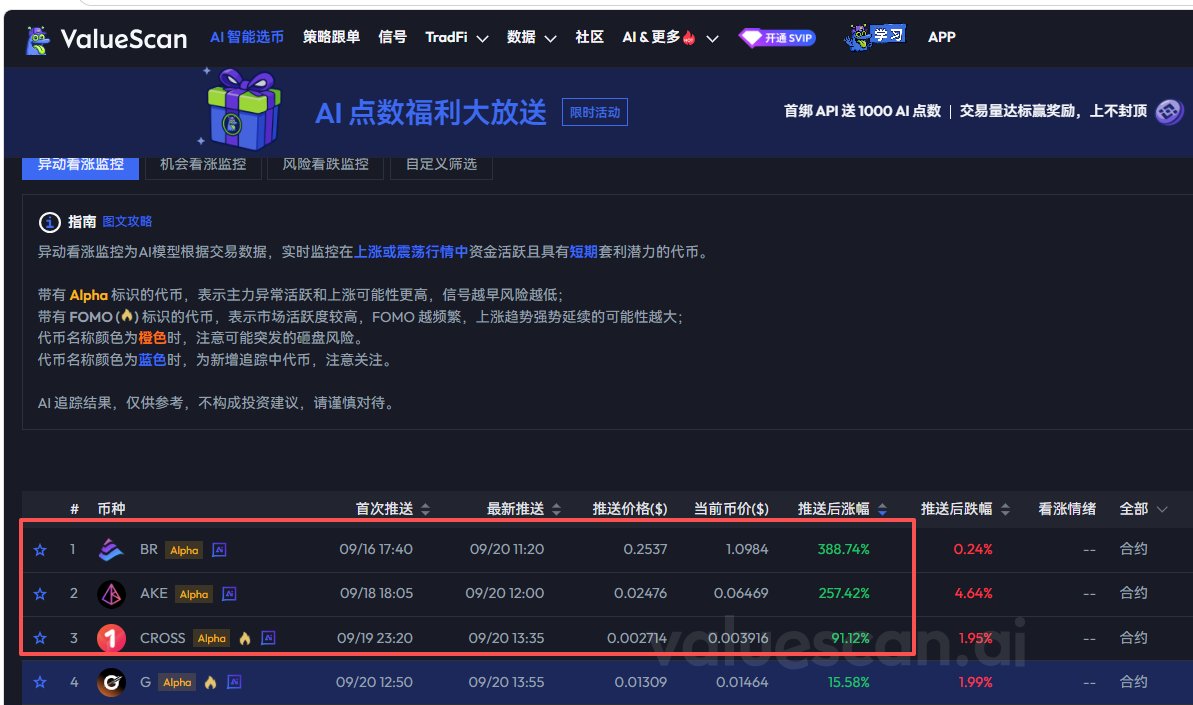
Task: Favorite the CROSS row star
Action: coord(40,638)
